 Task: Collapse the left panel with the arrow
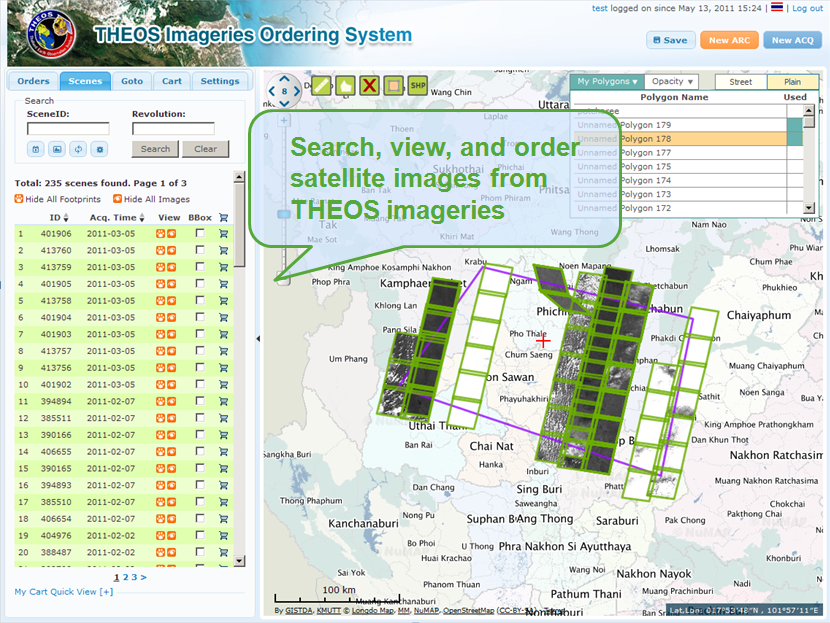(x=258, y=338)
